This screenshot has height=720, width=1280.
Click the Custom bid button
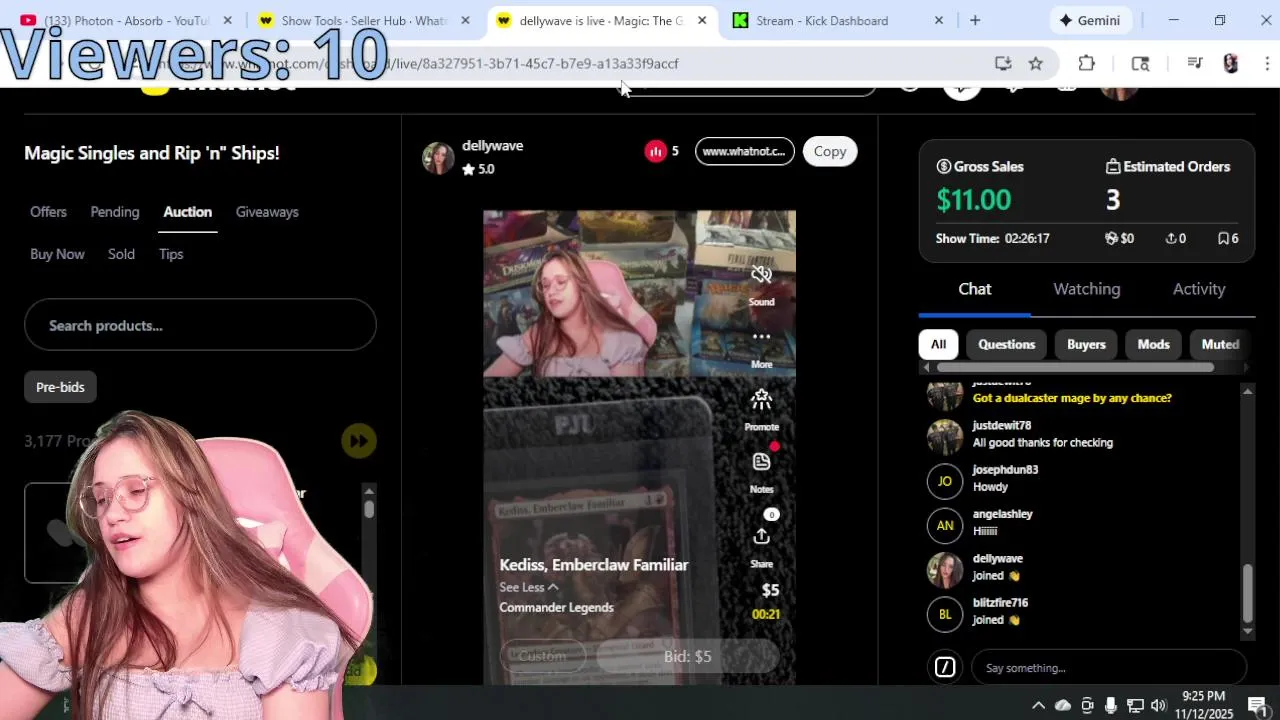(x=542, y=656)
